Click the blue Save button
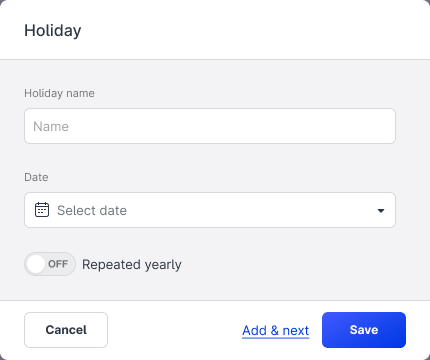 pos(364,330)
